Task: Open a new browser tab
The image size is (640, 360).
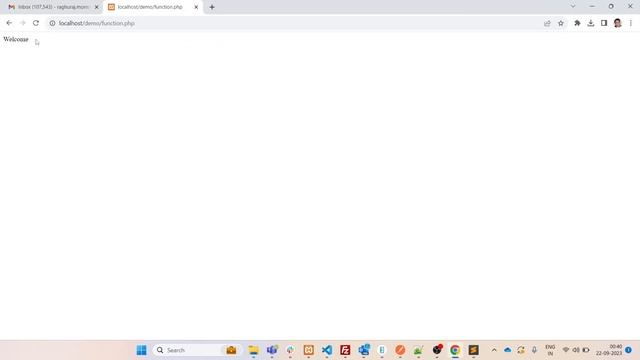Action: 212,7
